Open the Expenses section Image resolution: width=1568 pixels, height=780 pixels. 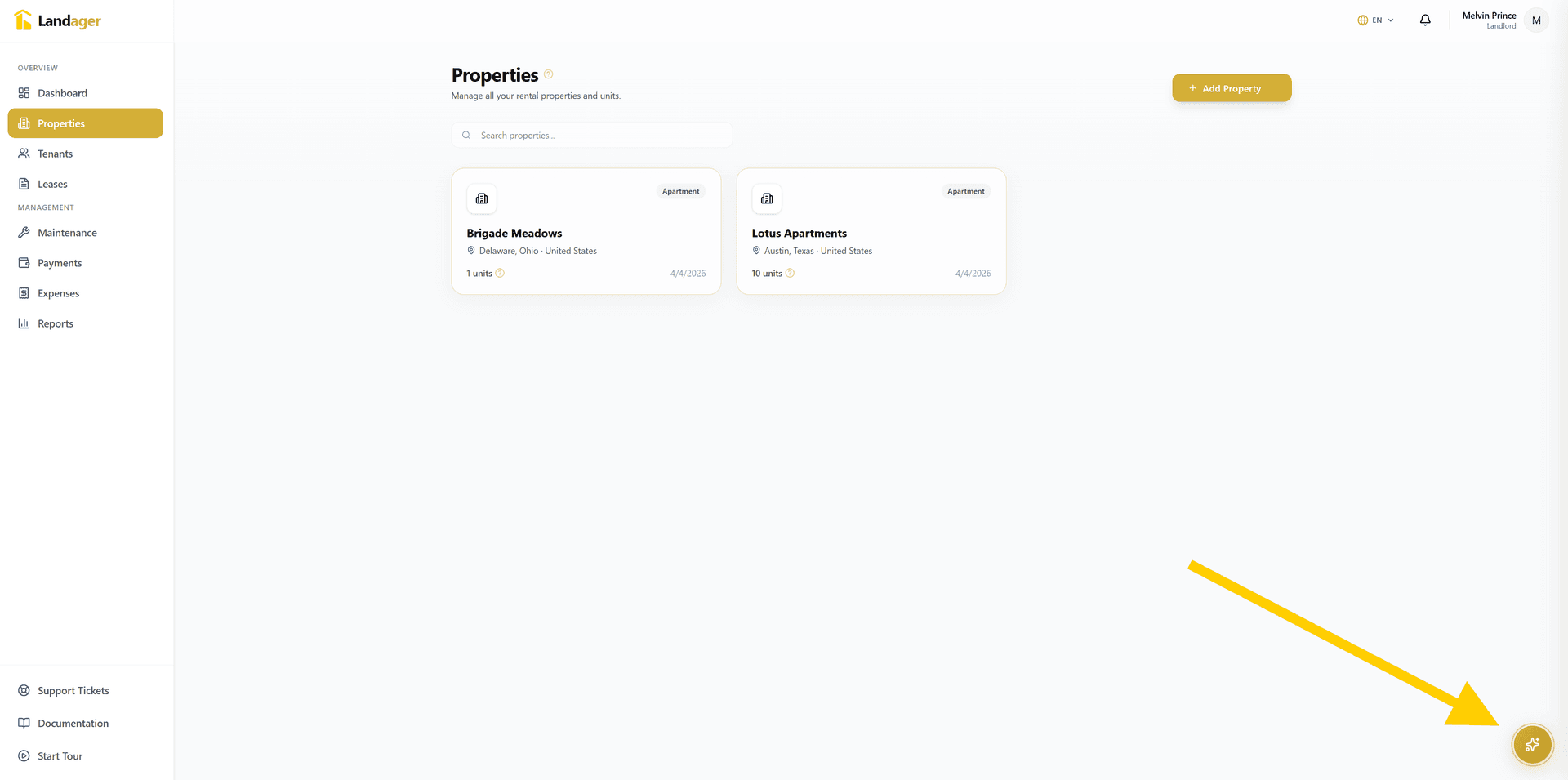(58, 292)
